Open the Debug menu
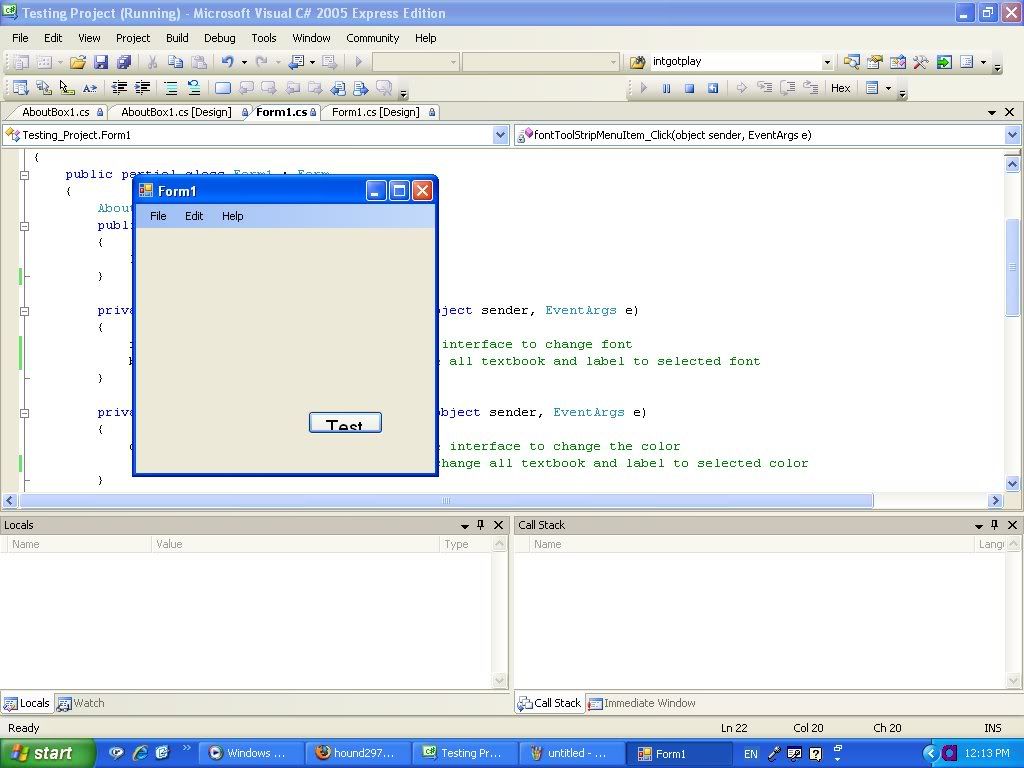 (x=219, y=38)
